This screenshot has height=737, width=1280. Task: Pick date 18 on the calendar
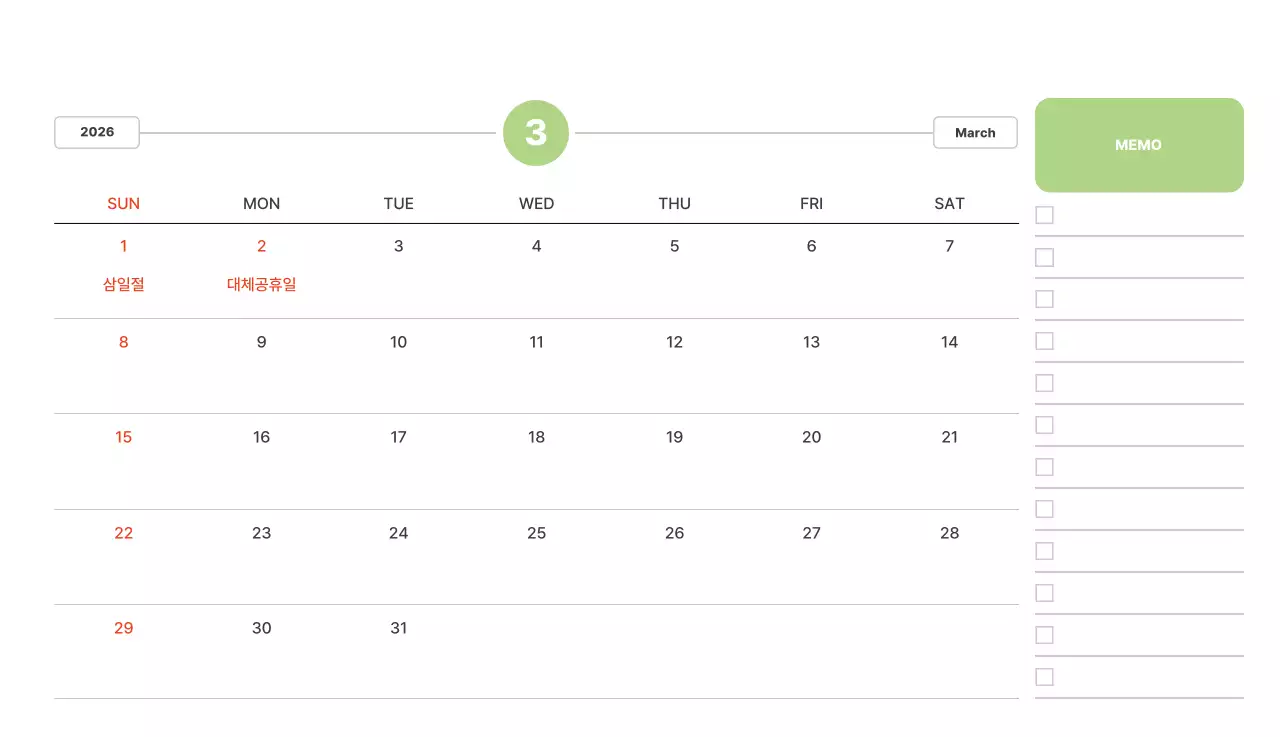click(536, 437)
